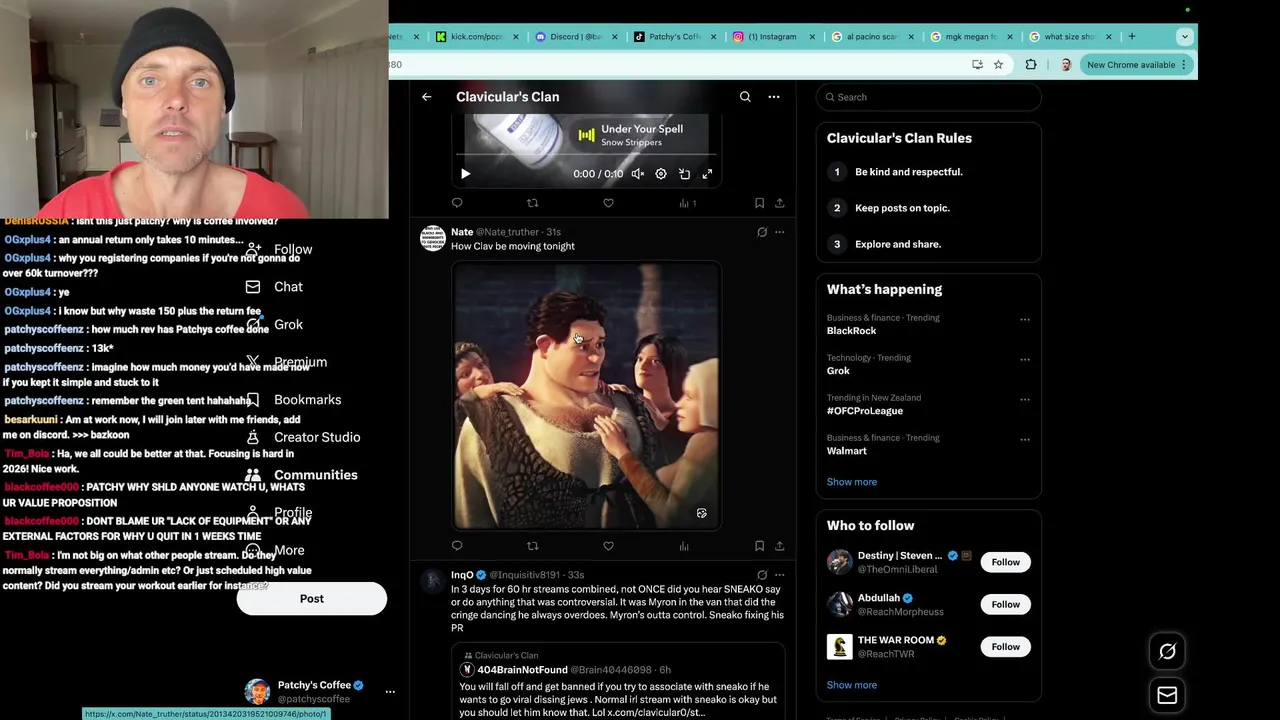
Task: Open video settings gear
Action: click(661, 174)
